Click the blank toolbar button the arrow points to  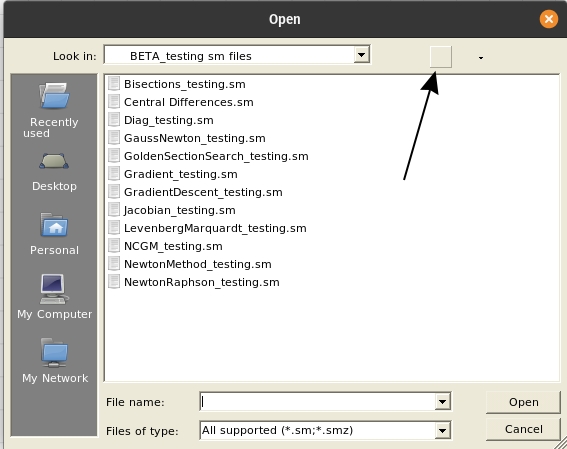pos(440,57)
